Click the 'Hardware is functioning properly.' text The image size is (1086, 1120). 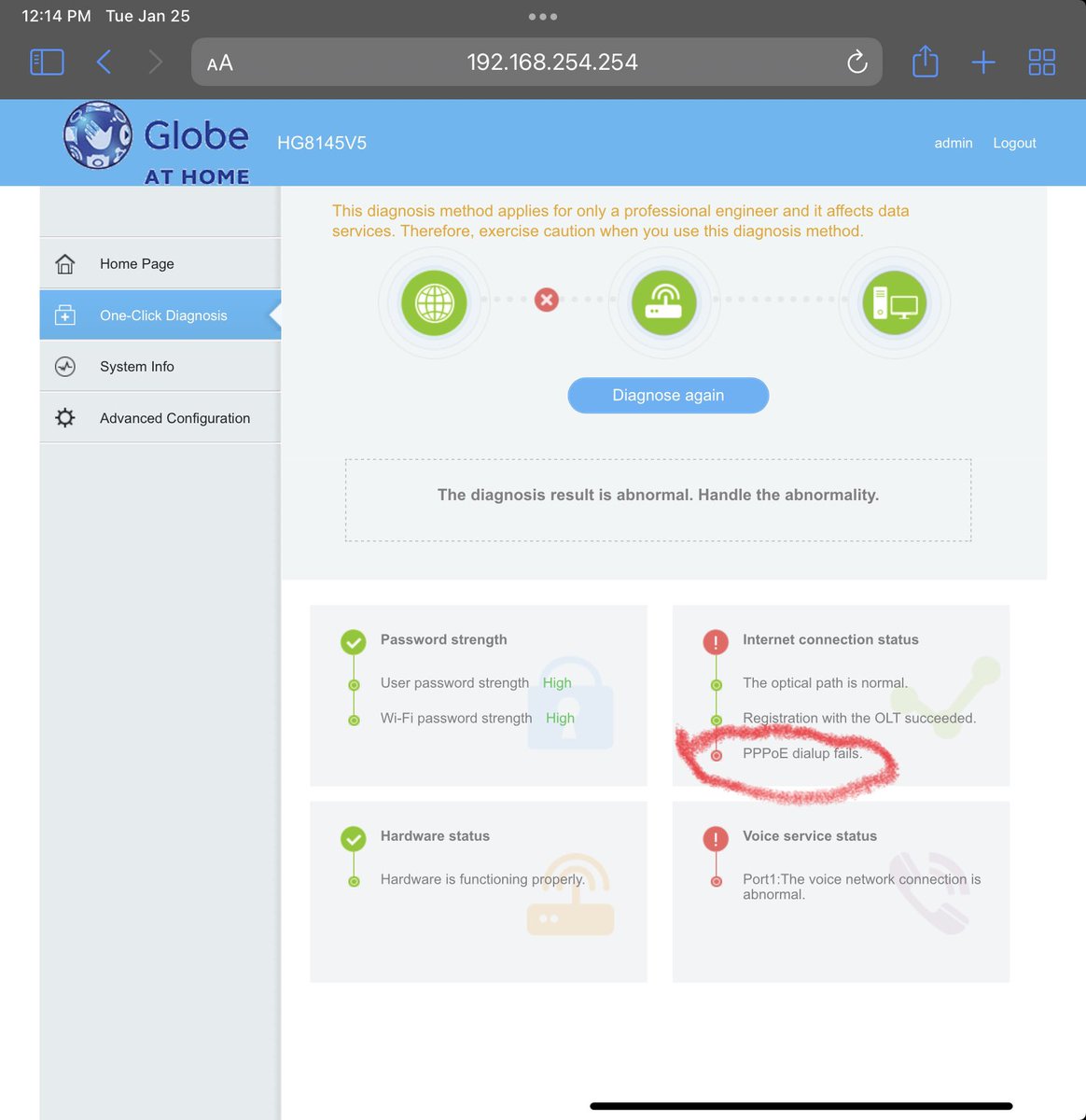point(482,879)
